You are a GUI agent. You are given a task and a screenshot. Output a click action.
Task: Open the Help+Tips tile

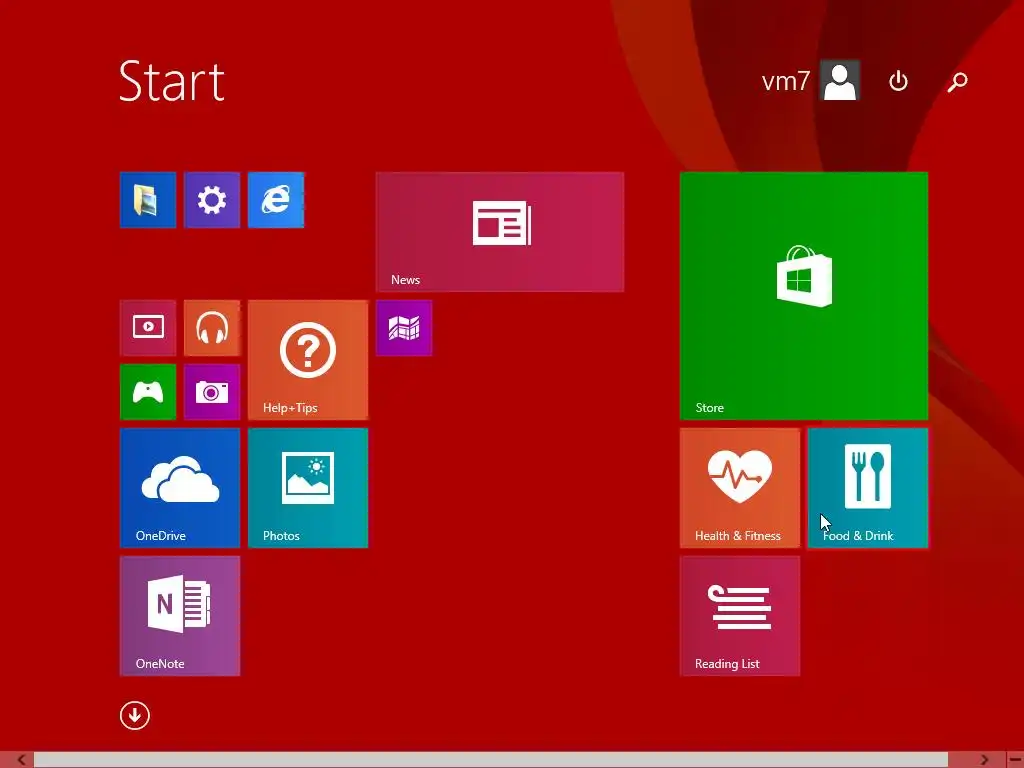pyautogui.click(x=308, y=360)
